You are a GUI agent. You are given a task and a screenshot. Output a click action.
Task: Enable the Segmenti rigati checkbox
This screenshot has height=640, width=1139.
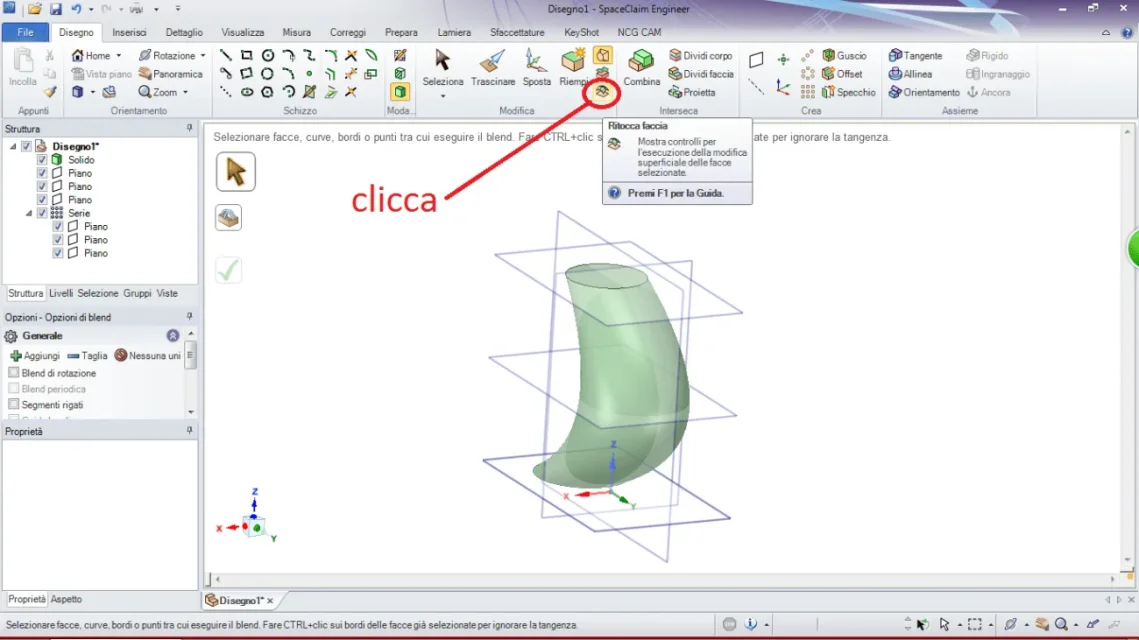pyautogui.click(x=14, y=405)
